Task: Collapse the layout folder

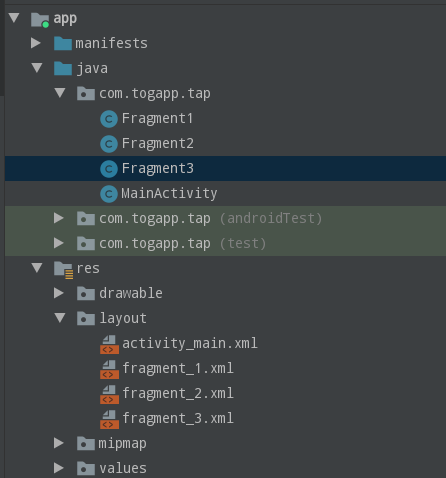Action: pos(60,318)
